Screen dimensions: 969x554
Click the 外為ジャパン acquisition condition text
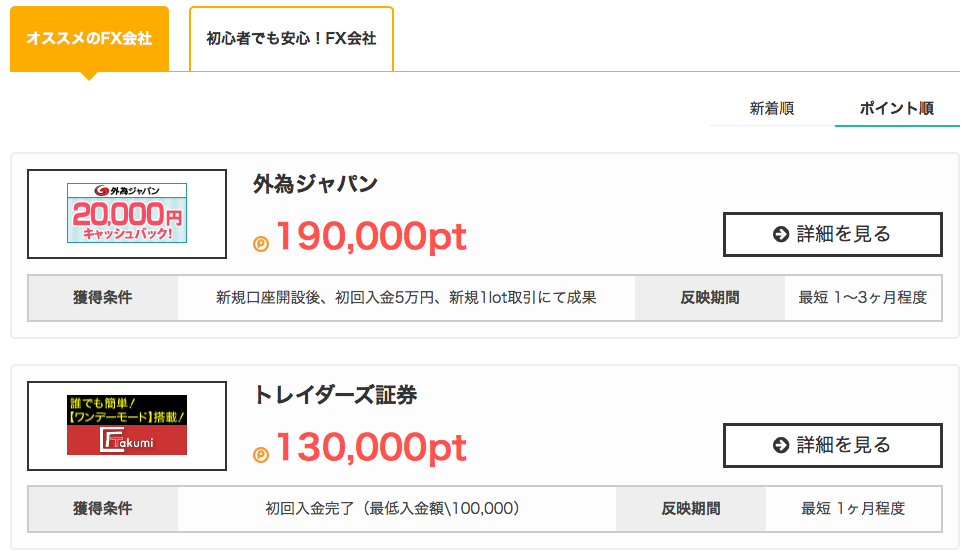click(x=406, y=298)
